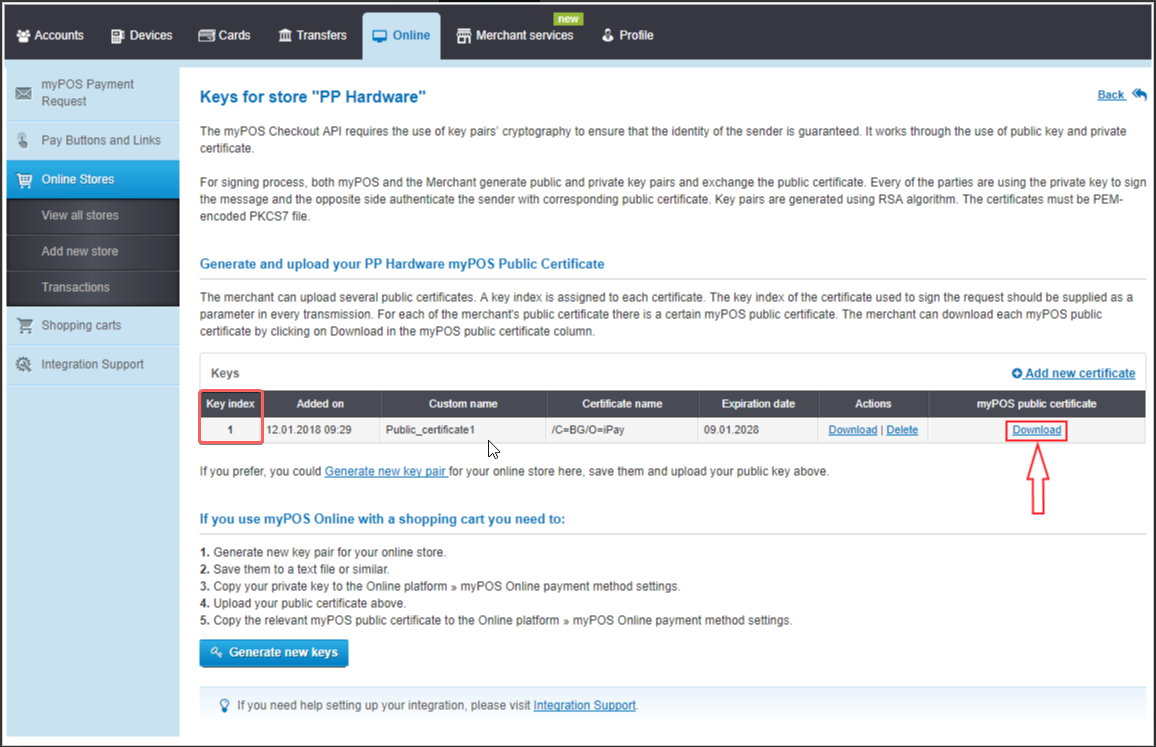Screen dimensions: 1156x747
Task: Click the pointer icon beside Pay Buttons and Links
Action: (x=23, y=140)
